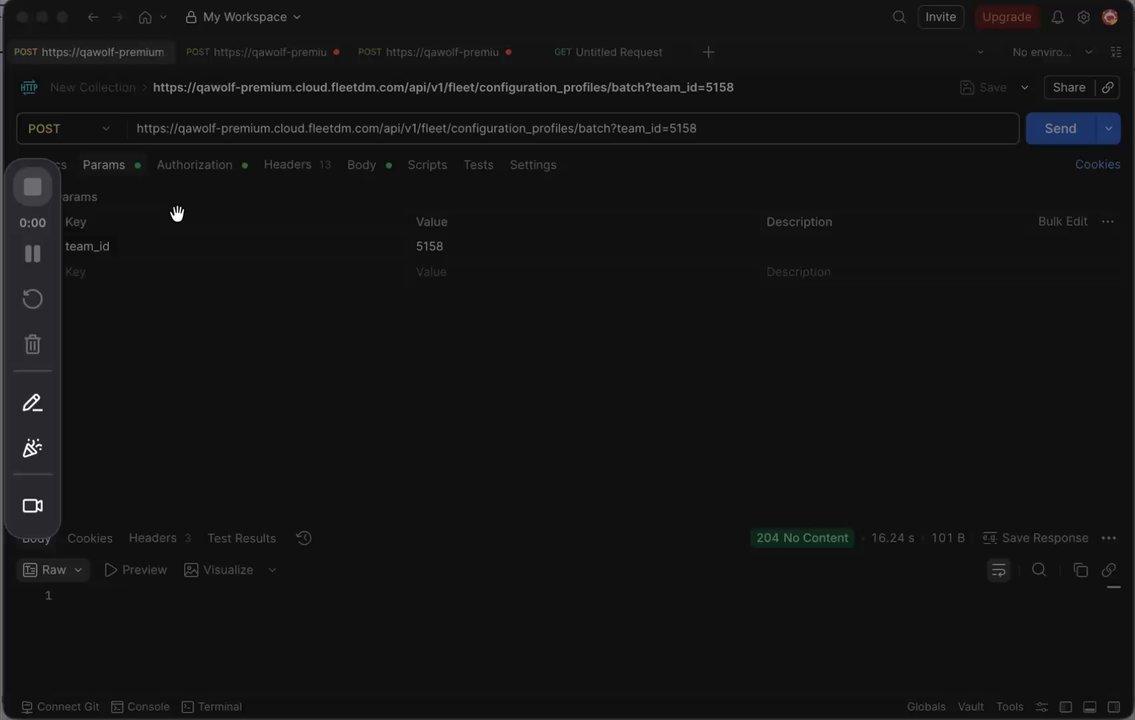1135x720 pixels.
Task: Pause the recording
Action: pyautogui.click(x=33, y=253)
